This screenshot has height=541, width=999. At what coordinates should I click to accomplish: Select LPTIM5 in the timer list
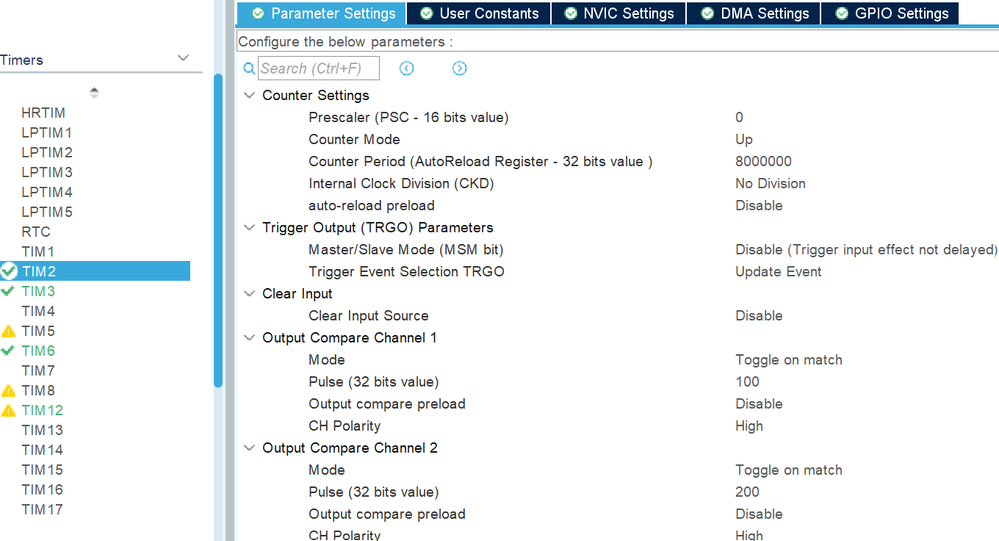(x=47, y=212)
